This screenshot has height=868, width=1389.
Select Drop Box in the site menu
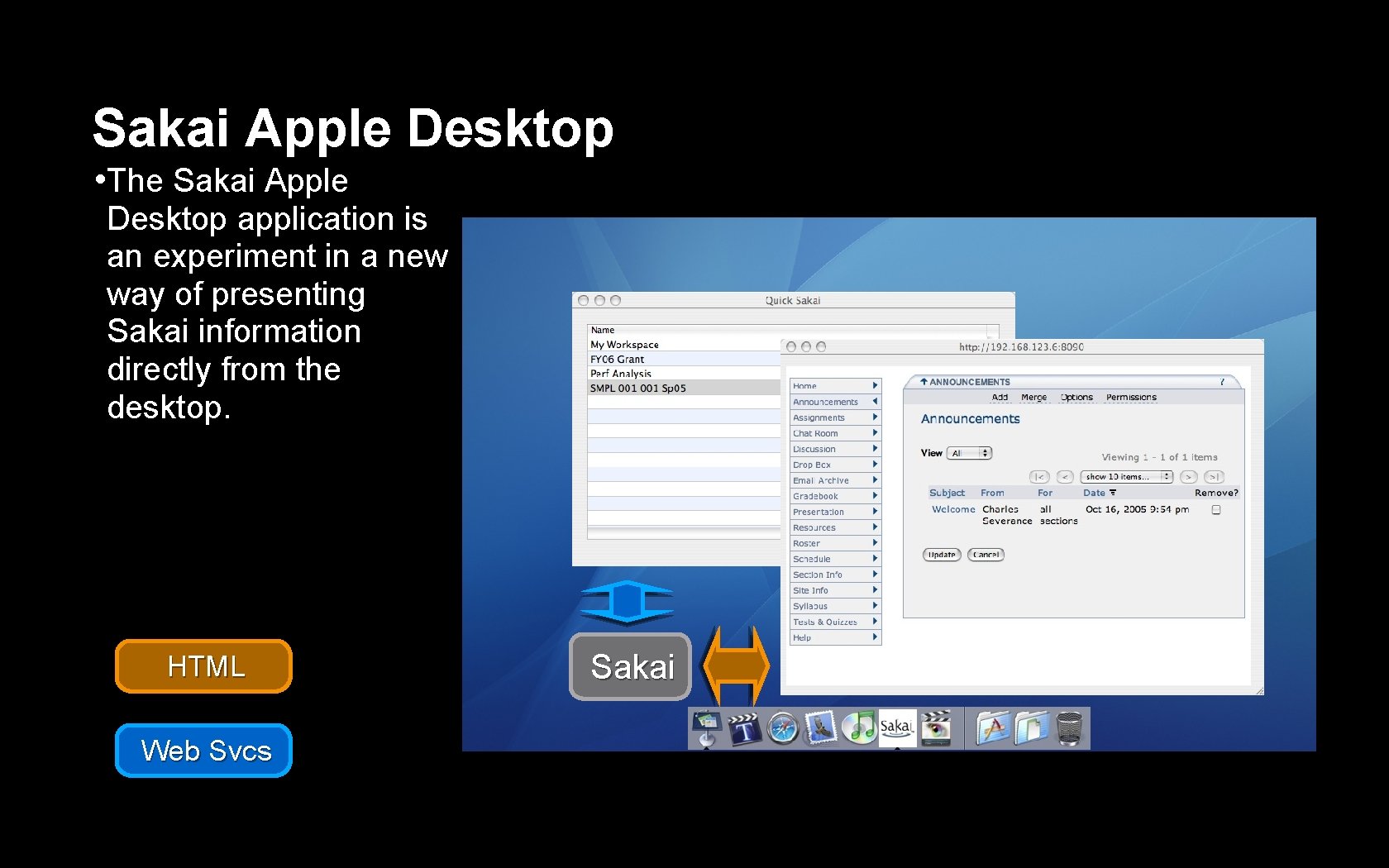point(835,465)
